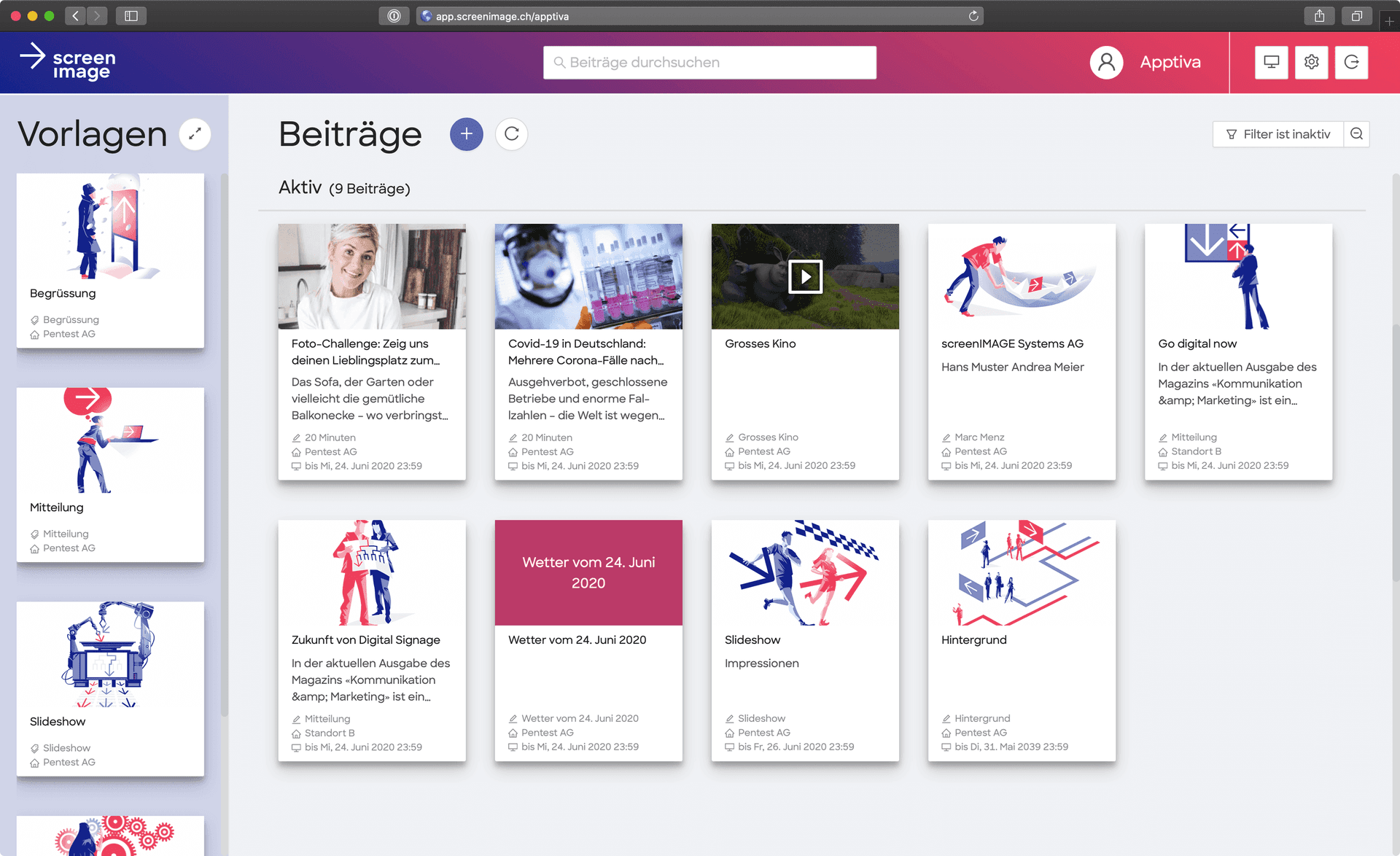This screenshot has width=1400, height=856.
Task: Play the Grosses Kino video thumbnail
Action: click(x=805, y=276)
